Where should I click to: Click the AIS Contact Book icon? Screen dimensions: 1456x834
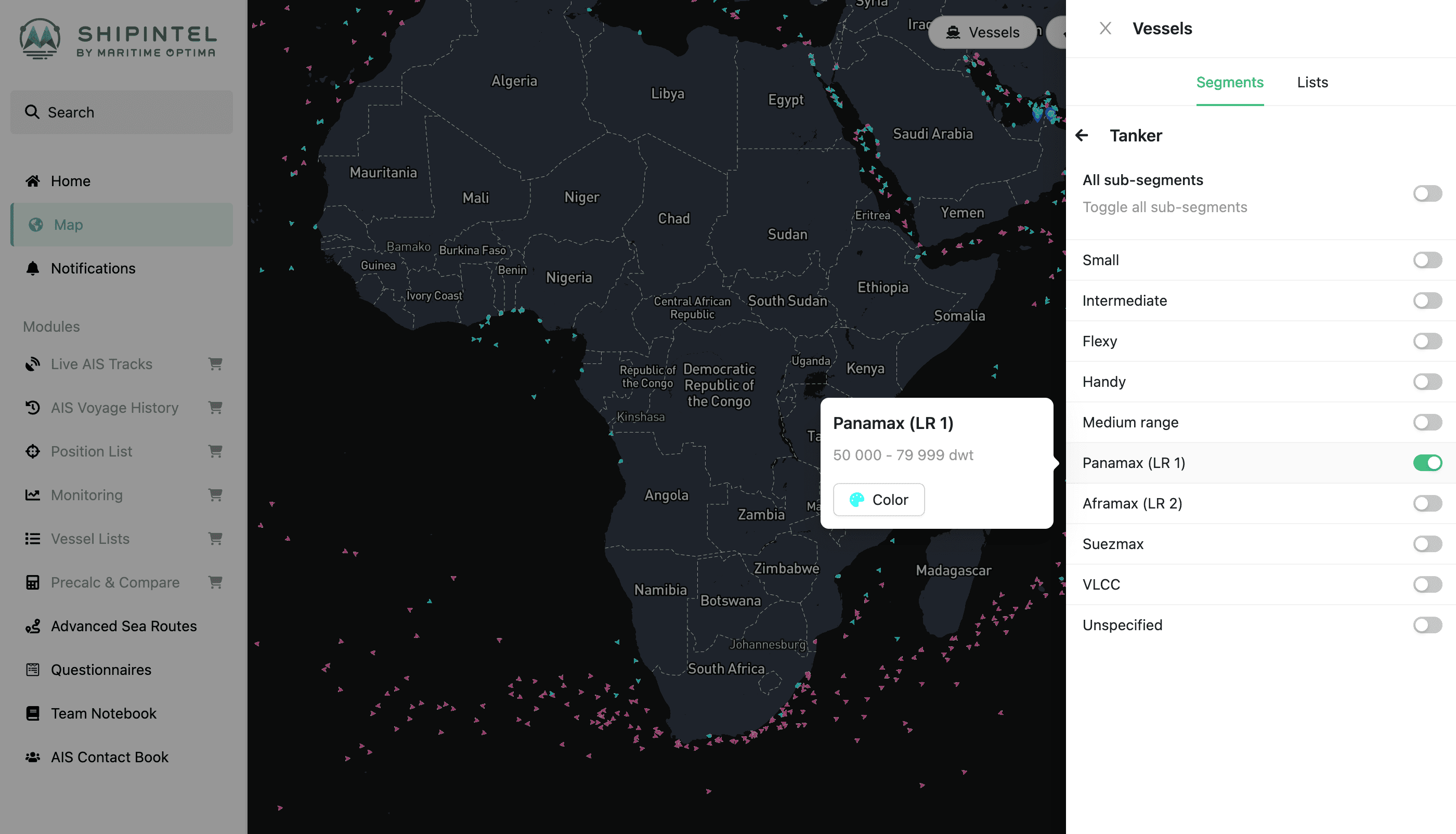point(33,757)
